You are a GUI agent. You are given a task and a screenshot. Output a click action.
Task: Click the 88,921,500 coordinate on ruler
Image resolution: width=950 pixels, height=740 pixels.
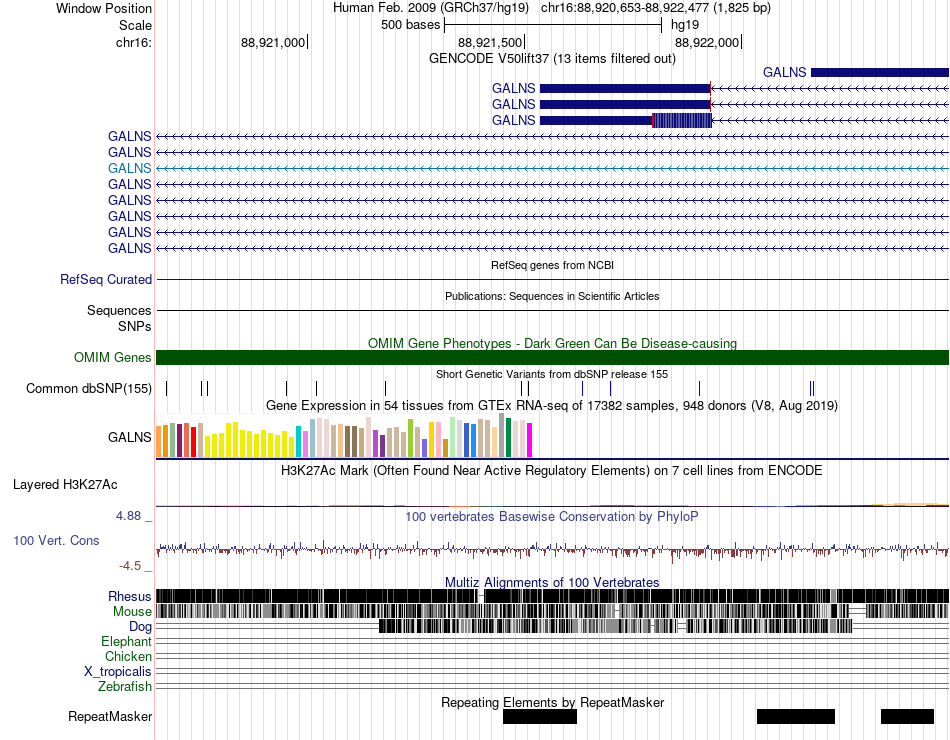coord(490,42)
